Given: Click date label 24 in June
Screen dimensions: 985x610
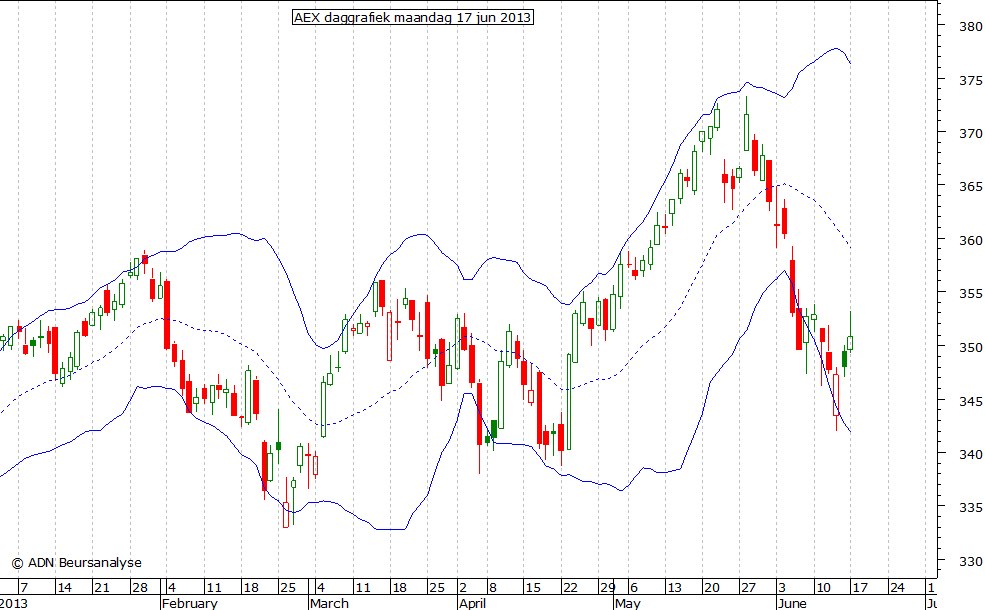Looking at the screenshot, I should coord(897,588).
